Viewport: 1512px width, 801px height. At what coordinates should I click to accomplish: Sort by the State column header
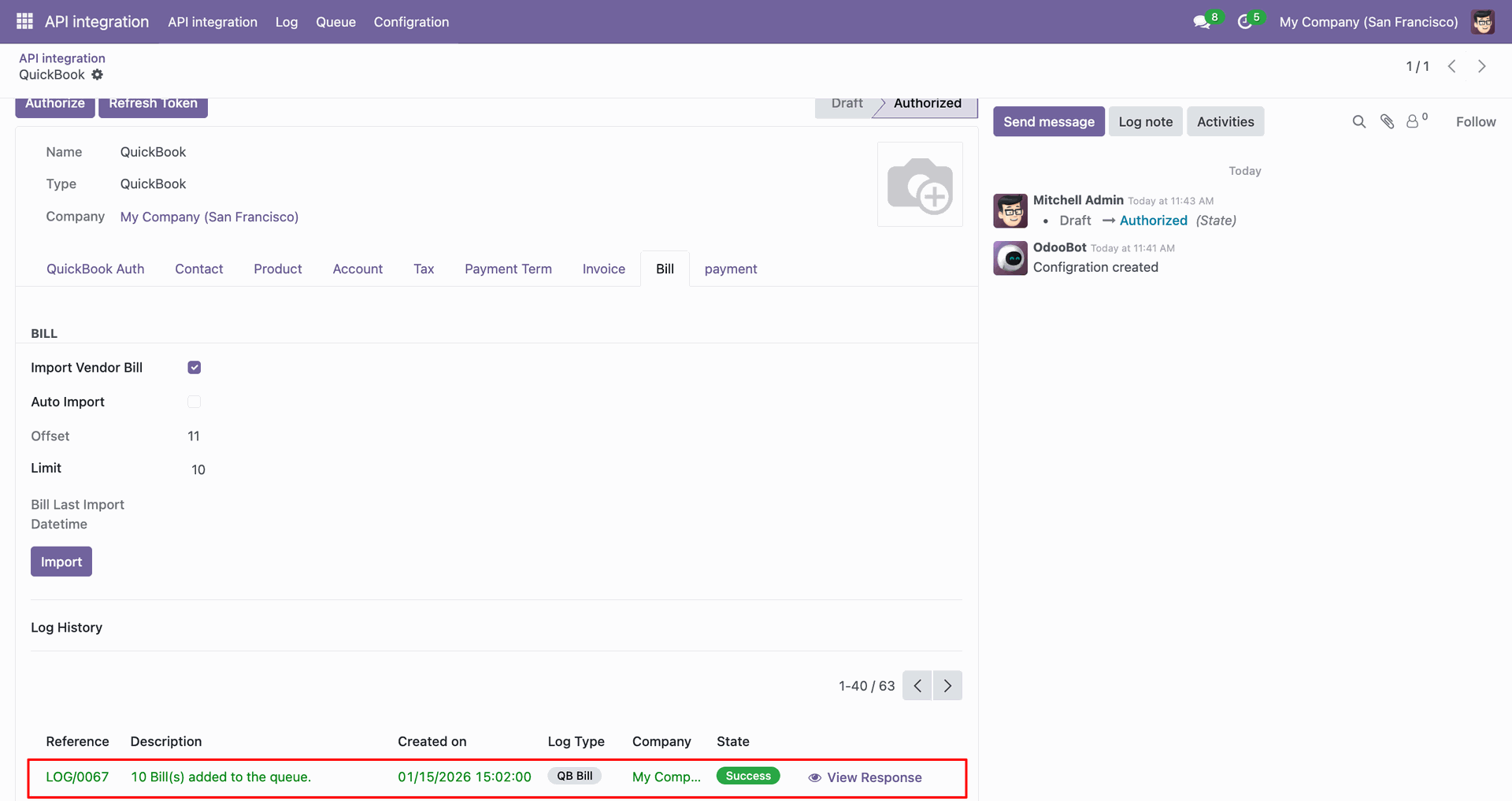coord(733,741)
